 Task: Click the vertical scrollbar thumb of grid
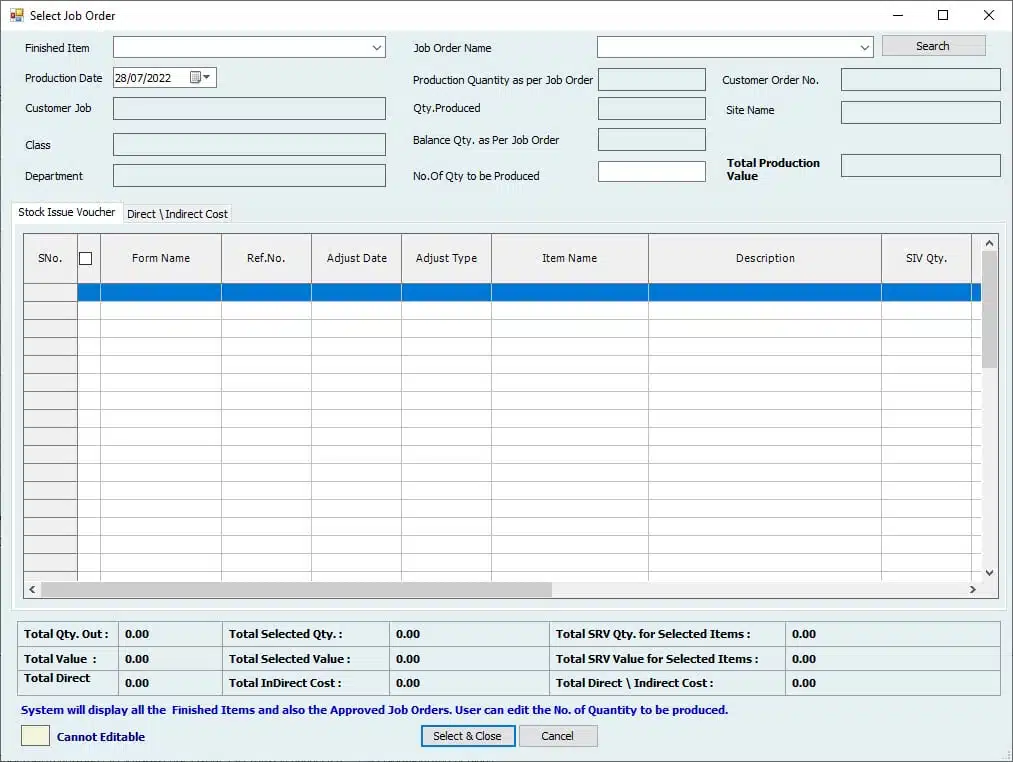coord(989,310)
